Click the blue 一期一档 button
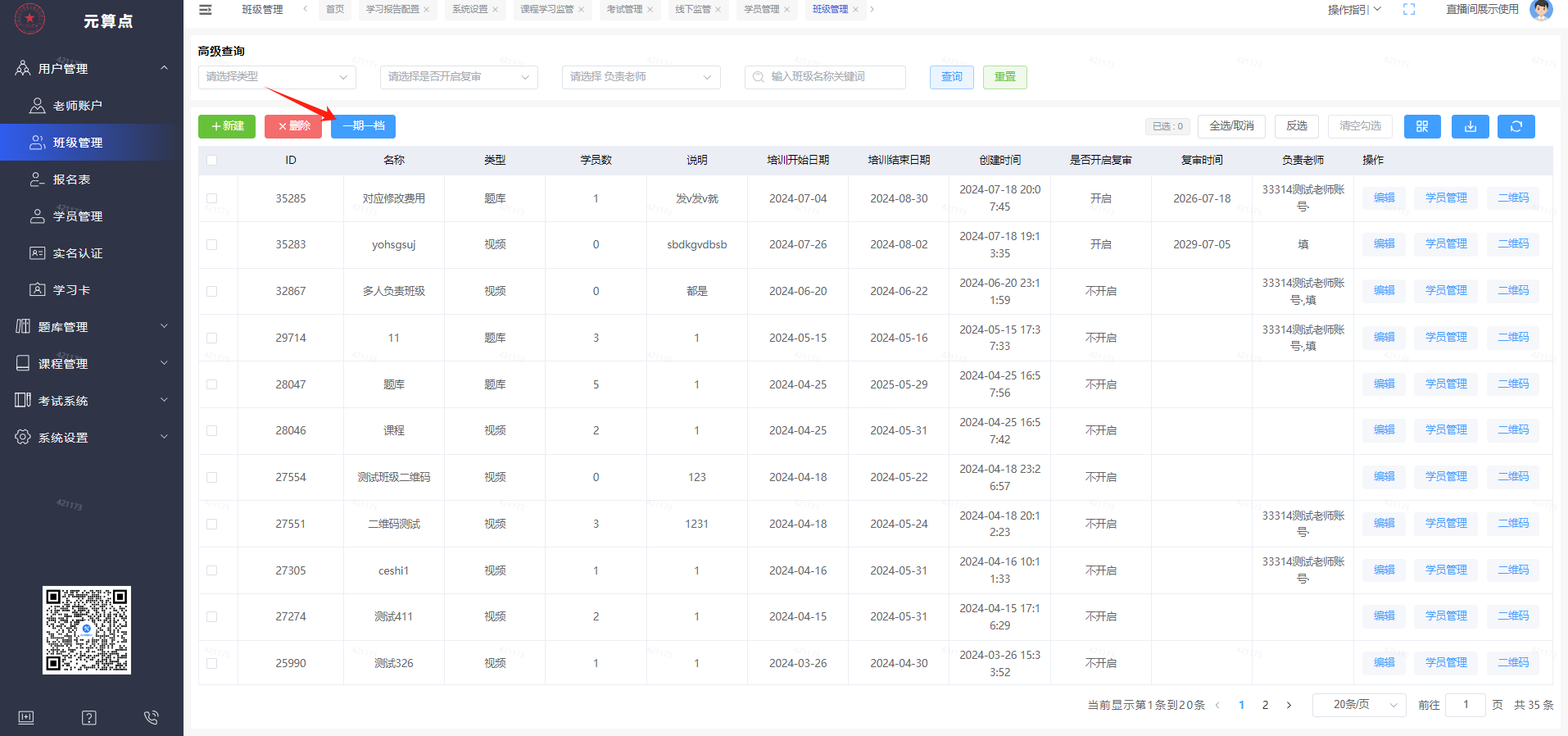The image size is (1568, 736). [x=363, y=126]
